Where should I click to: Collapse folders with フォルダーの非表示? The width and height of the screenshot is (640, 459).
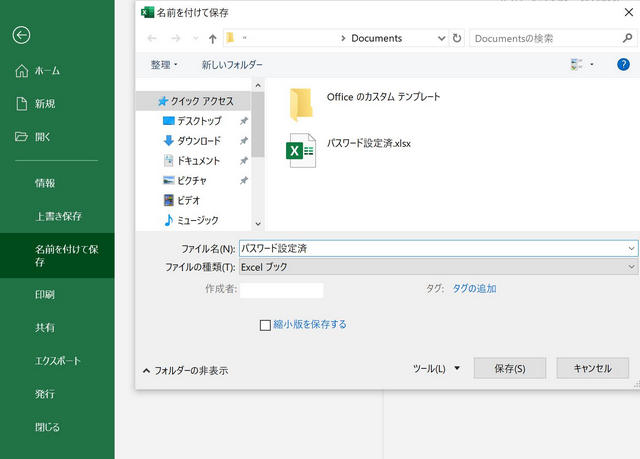(186, 370)
